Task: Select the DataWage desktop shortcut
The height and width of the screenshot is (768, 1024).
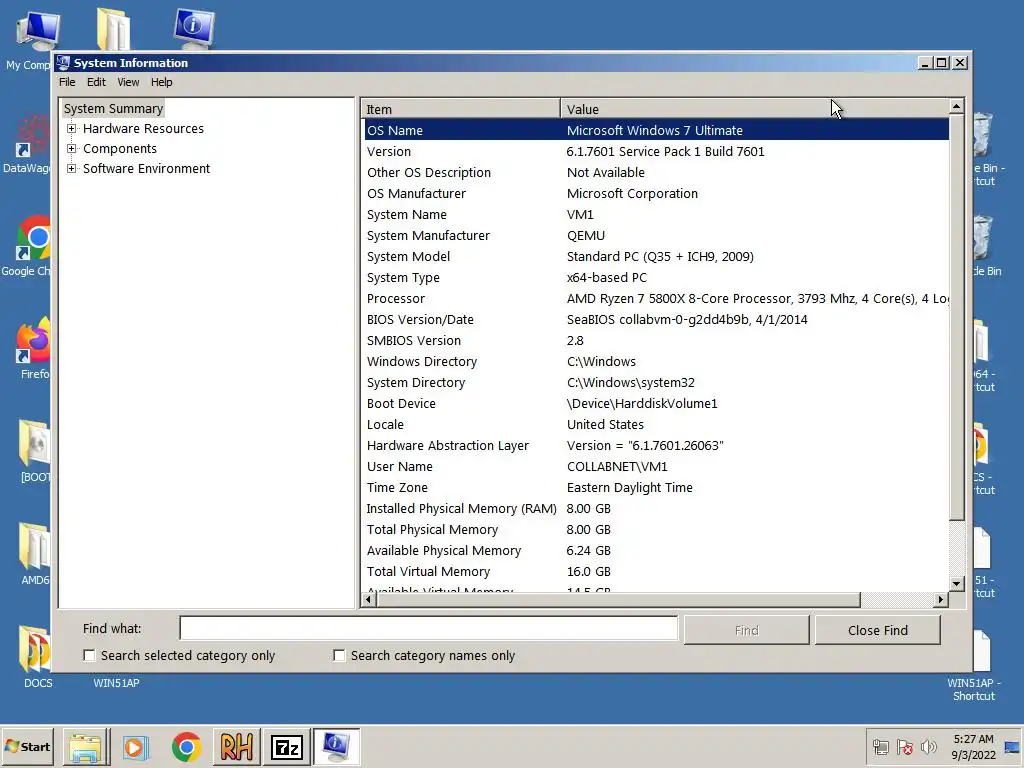Action: [26, 144]
